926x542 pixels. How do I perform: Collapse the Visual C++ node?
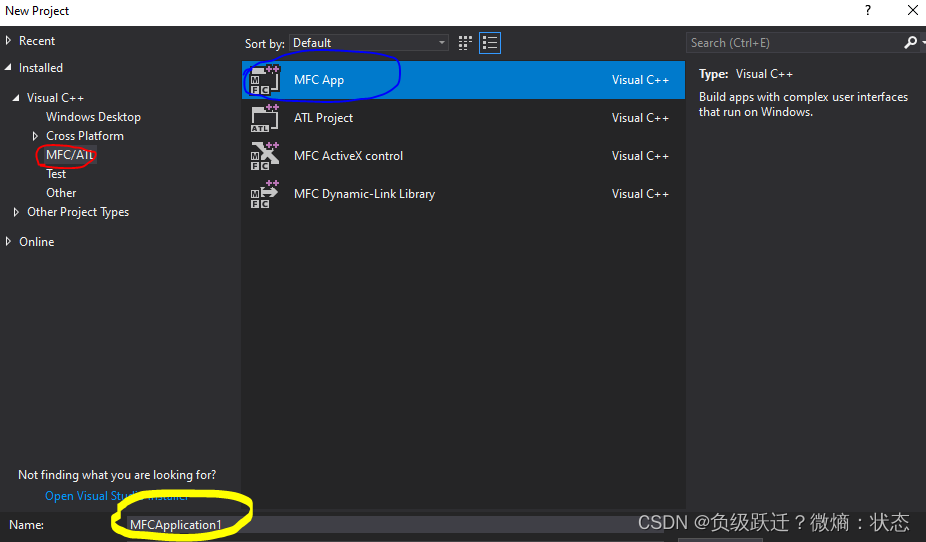(x=16, y=98)
